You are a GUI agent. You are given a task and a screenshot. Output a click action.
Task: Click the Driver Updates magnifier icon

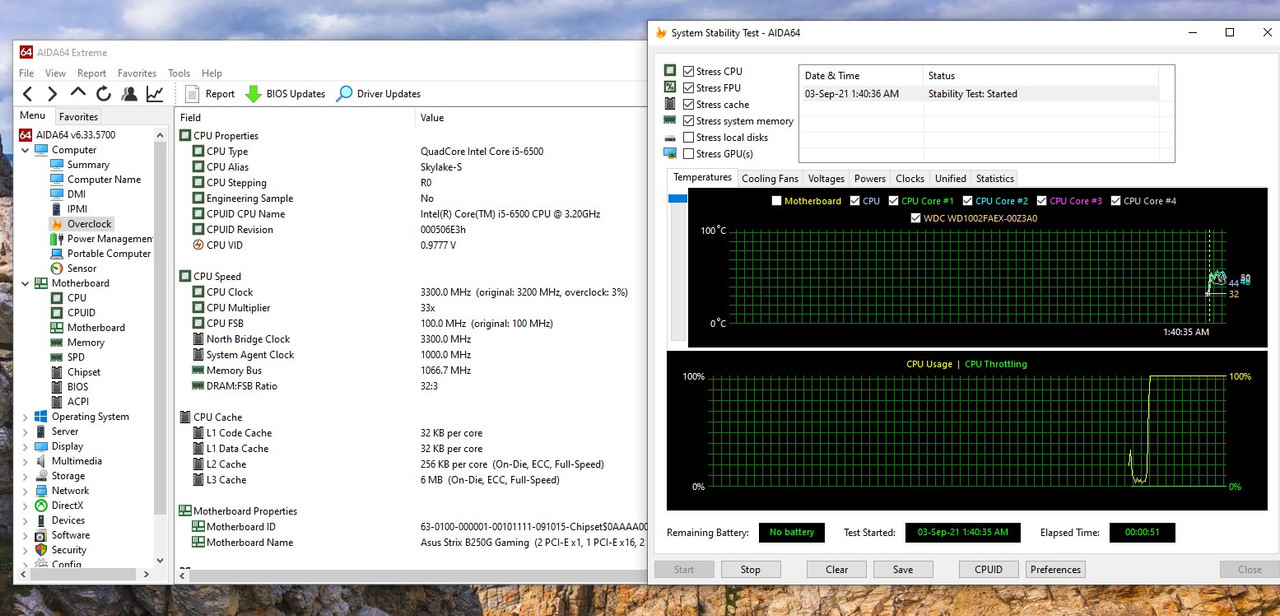pos(344,94)
